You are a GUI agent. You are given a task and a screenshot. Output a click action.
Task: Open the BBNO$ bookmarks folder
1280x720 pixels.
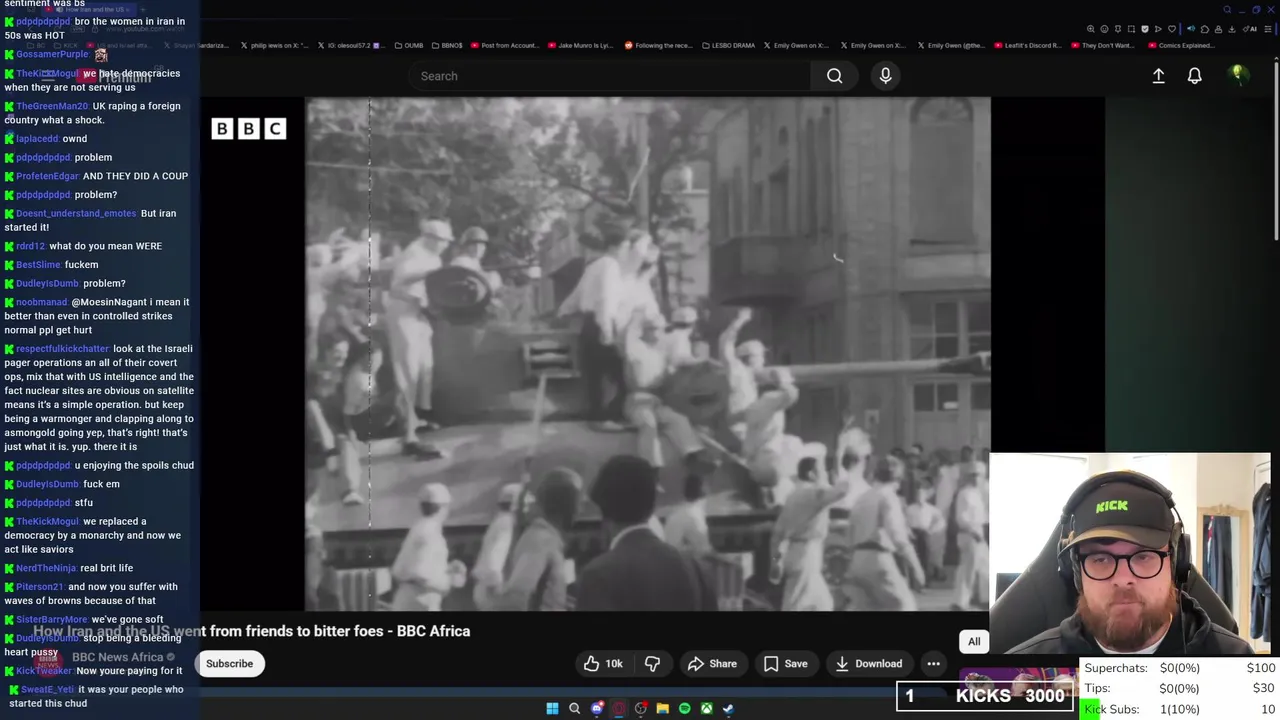pyautogui.click(x=447, y=45)
